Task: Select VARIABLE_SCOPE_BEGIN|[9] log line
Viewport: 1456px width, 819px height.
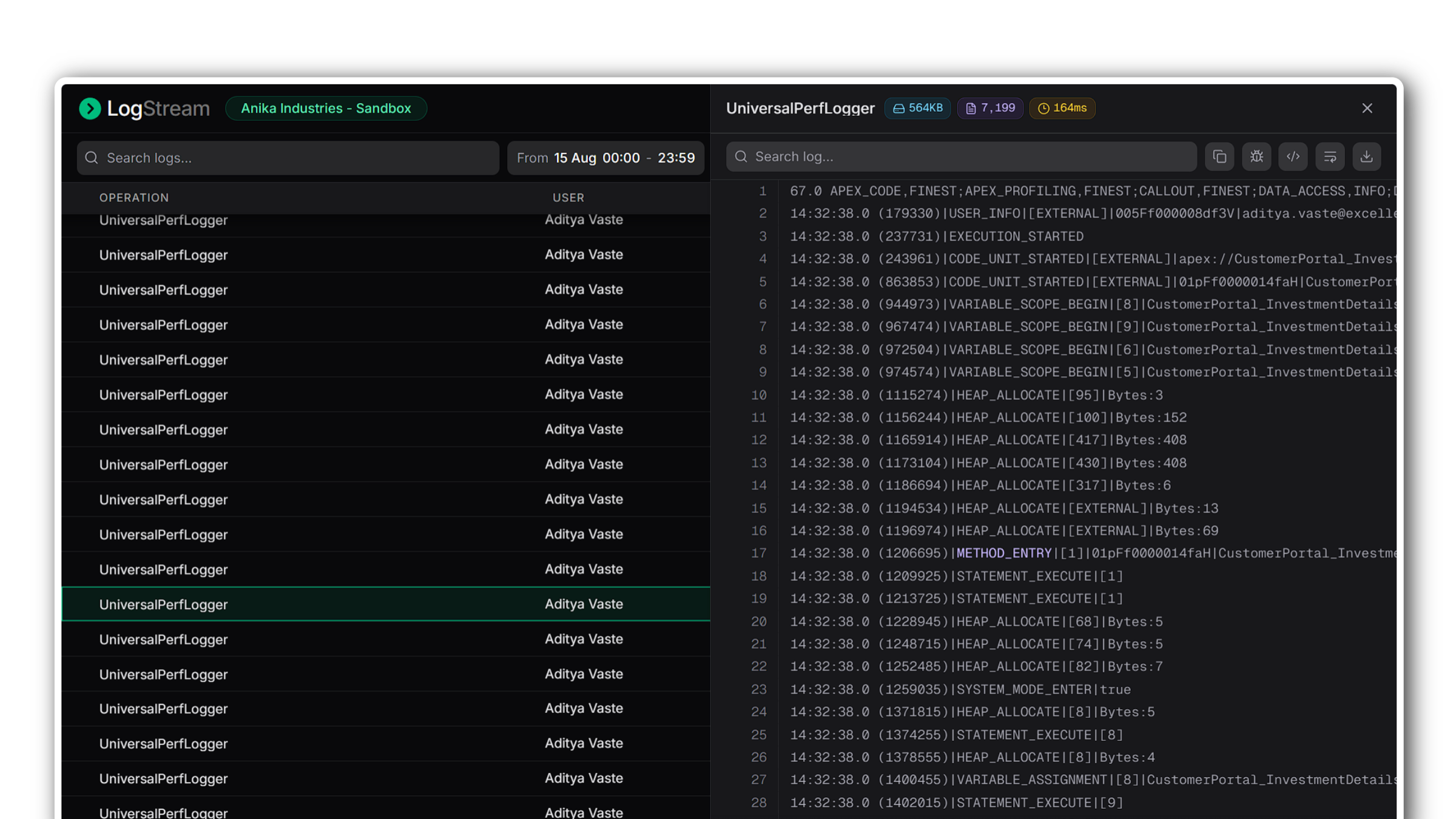Action: (1093, 327)
